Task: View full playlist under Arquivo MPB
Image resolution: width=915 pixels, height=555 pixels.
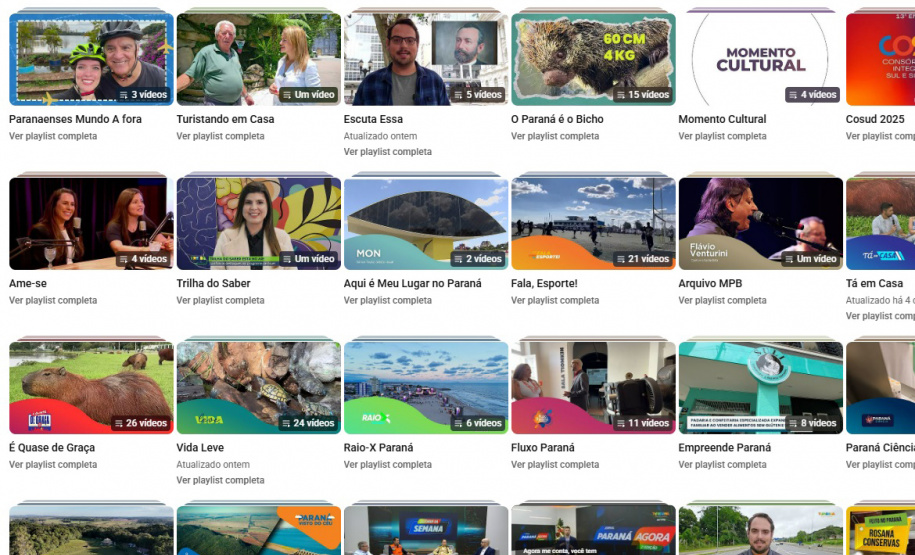Action: 722,301
